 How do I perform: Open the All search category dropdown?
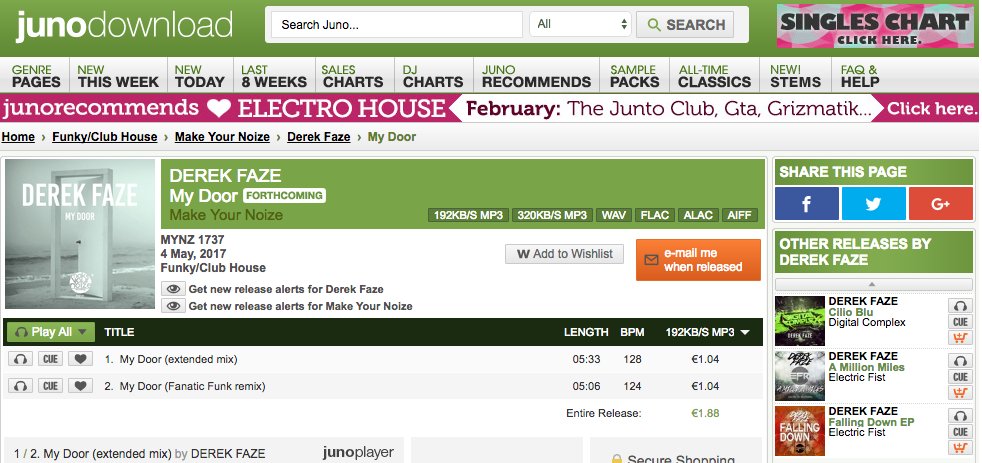pyautogui.click(x=581, y=24)
